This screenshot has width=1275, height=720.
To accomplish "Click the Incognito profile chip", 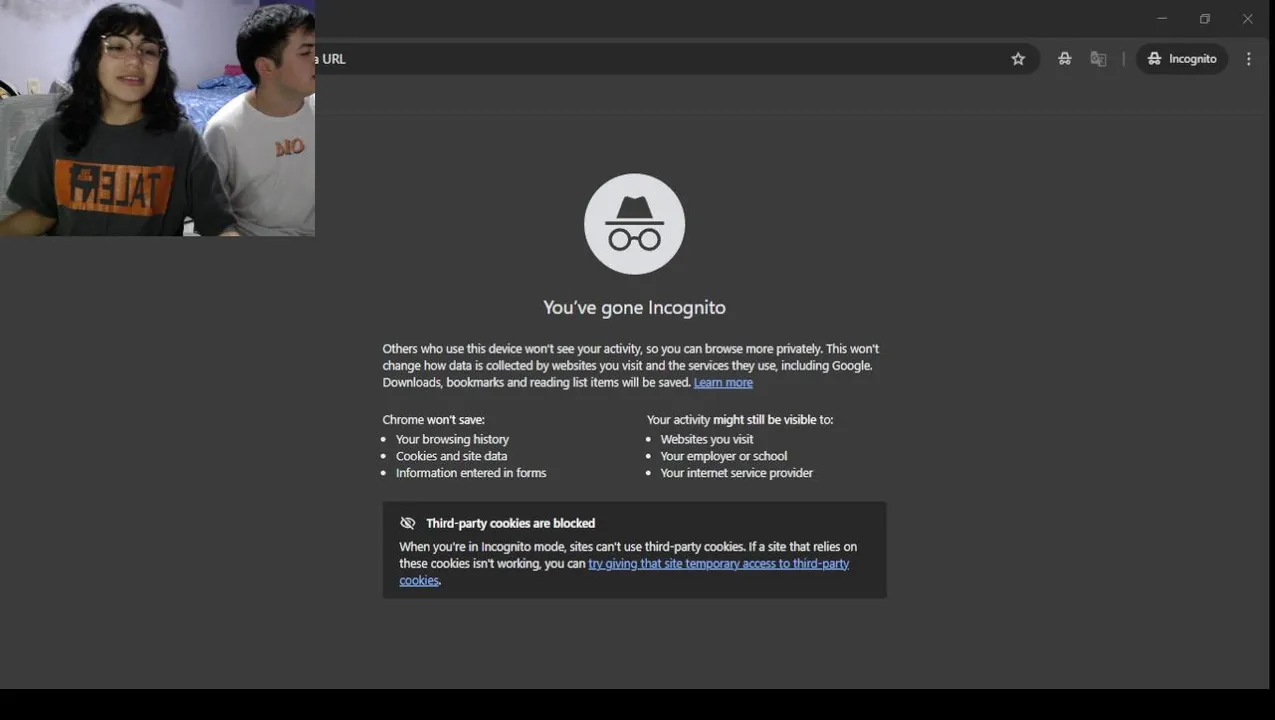I will click(1182, 59).
